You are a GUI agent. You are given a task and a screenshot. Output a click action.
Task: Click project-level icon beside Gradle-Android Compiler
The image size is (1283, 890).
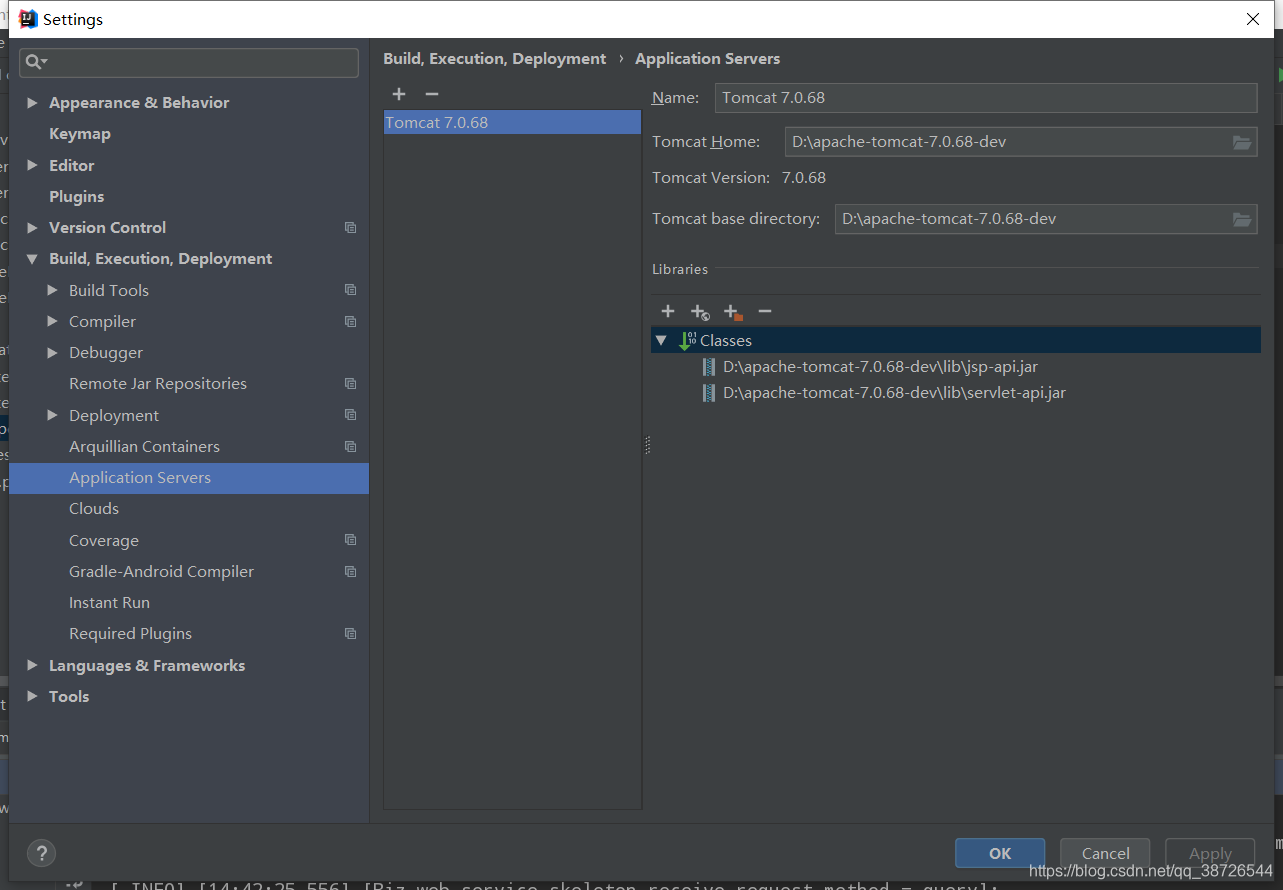click(x=350, y=572)
